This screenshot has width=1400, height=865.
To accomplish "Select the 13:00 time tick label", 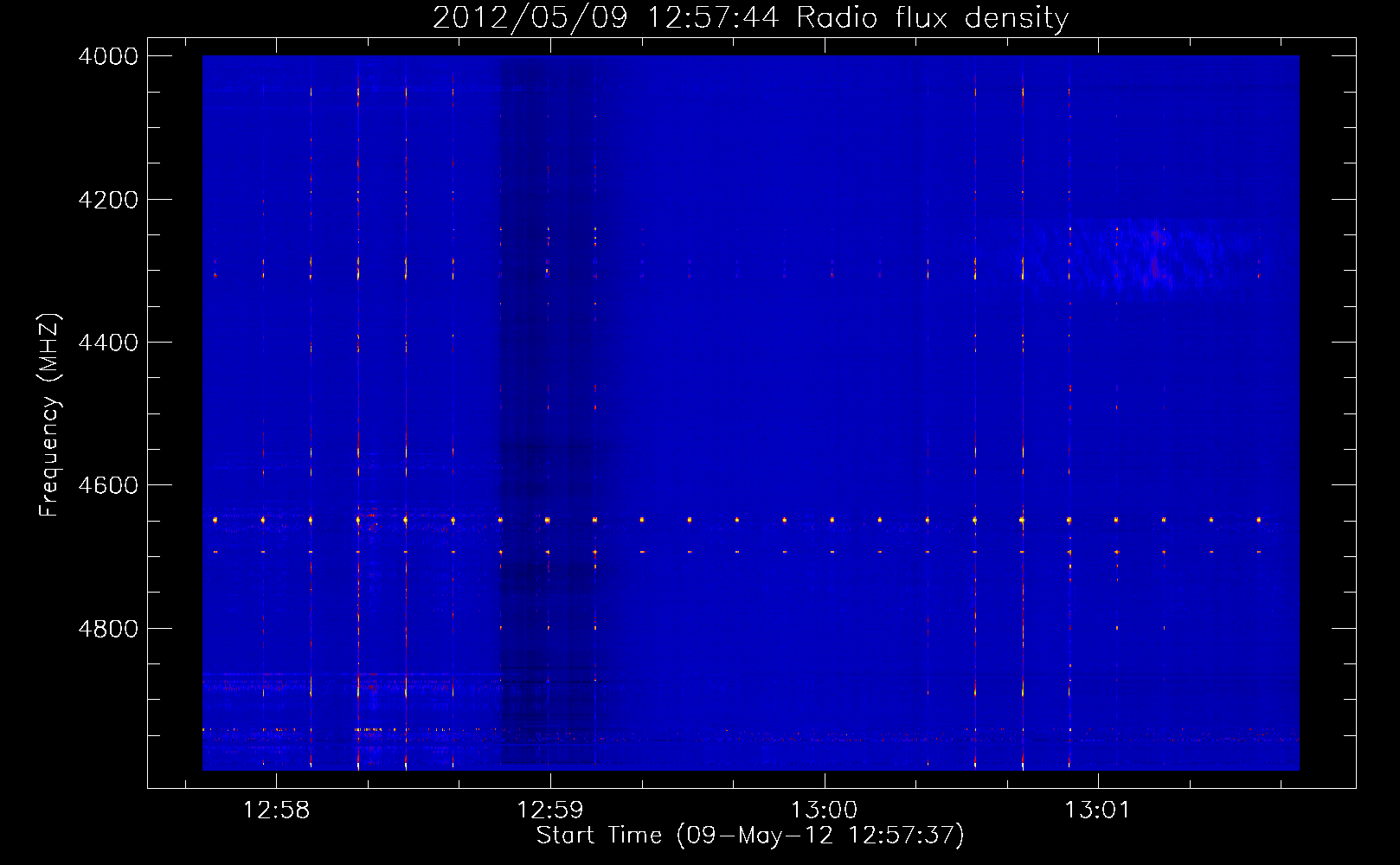I will coord(825,811).
